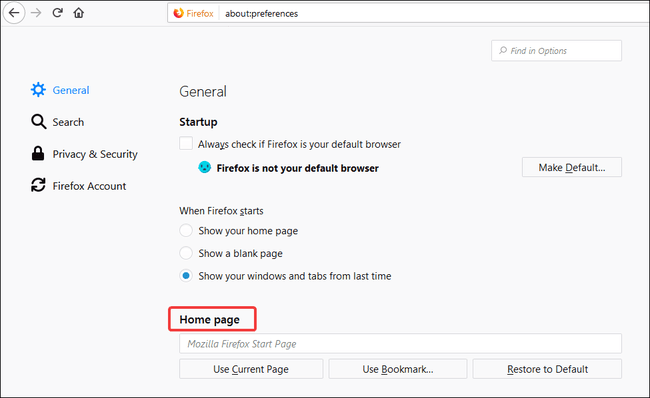Click the When Firefox starts label
The image size is (650, 398).
click(x=221, y=211)
